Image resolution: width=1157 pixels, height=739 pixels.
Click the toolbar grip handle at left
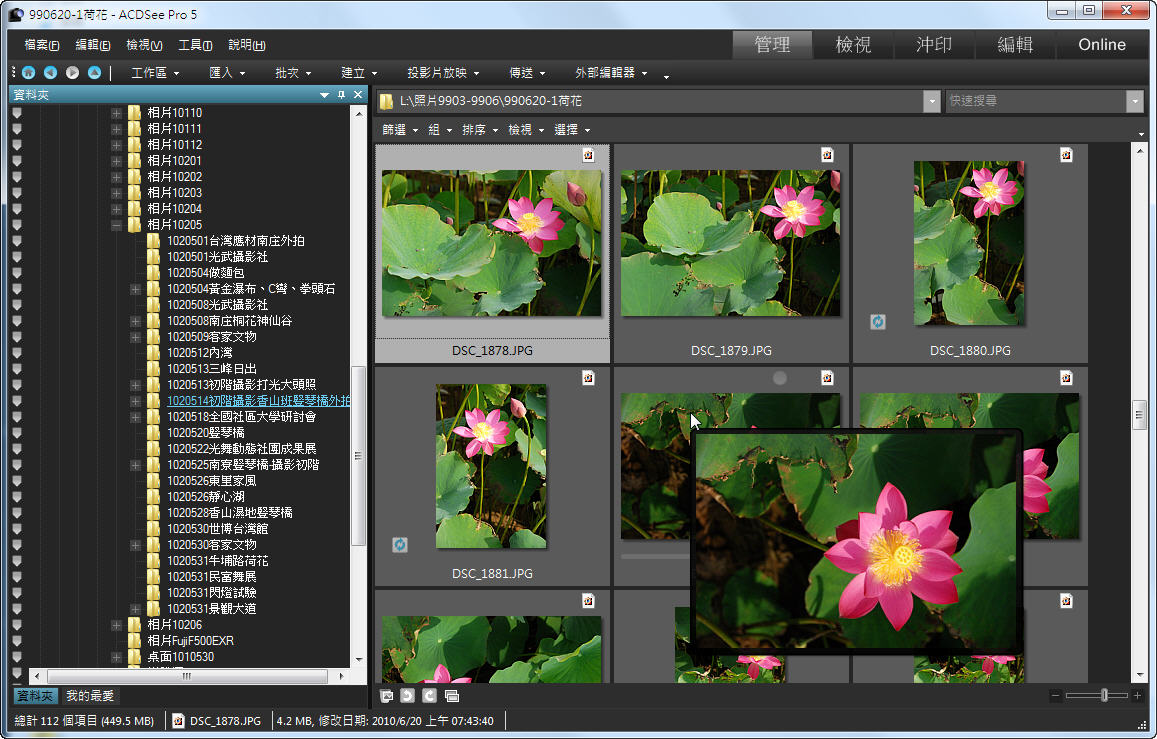(x=13, y=72)
